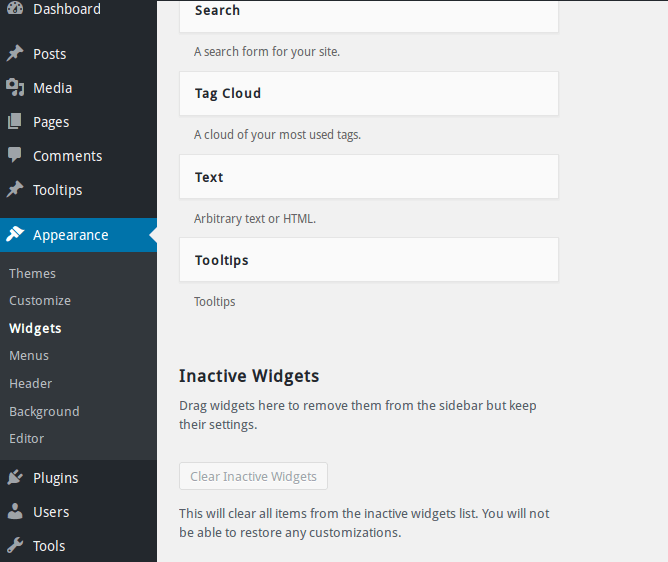
Task: Click the Posts pushpin icon
Action: pos(15,54)
